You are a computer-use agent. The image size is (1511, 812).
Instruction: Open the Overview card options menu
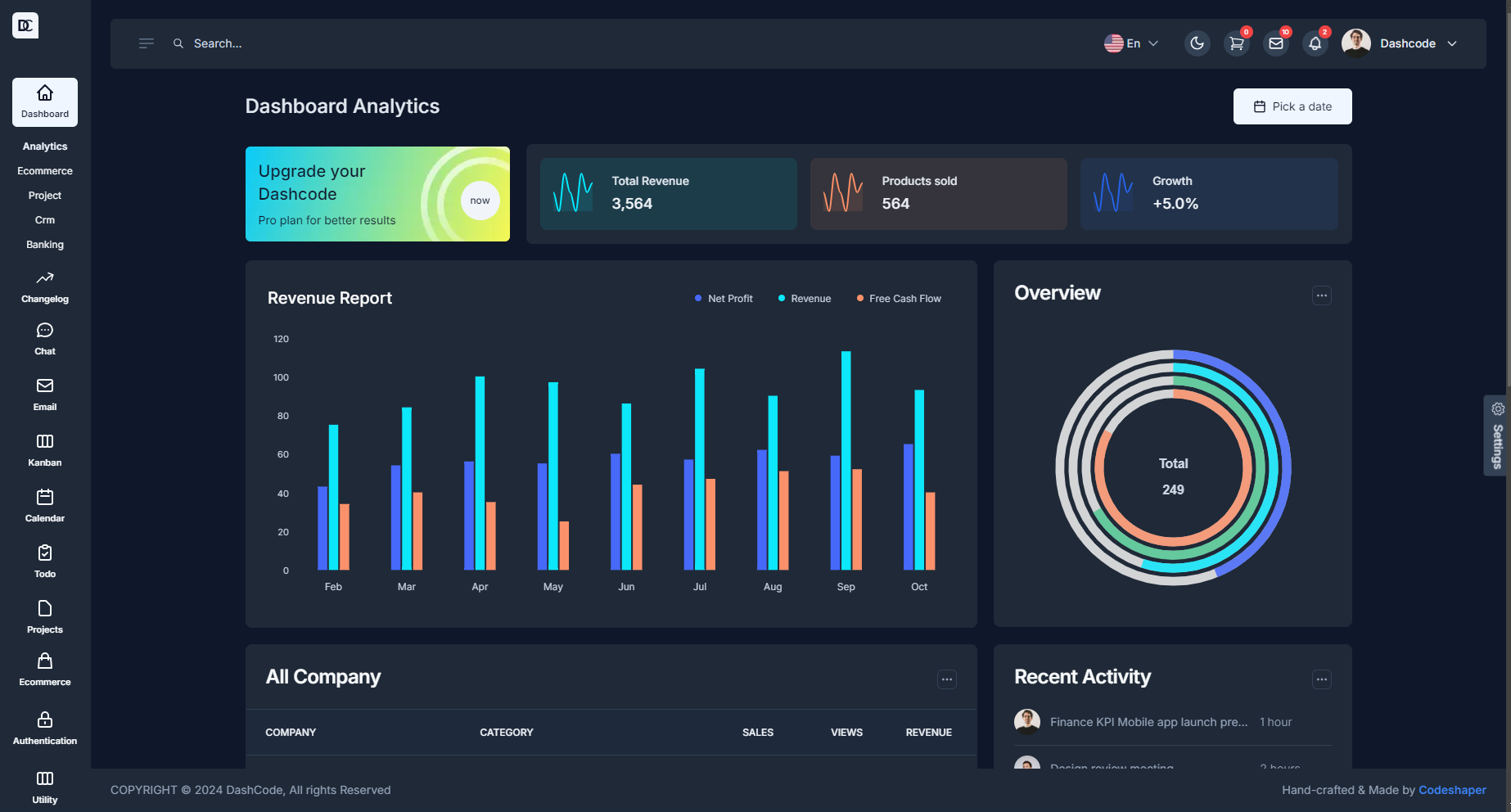(1322, 295)
